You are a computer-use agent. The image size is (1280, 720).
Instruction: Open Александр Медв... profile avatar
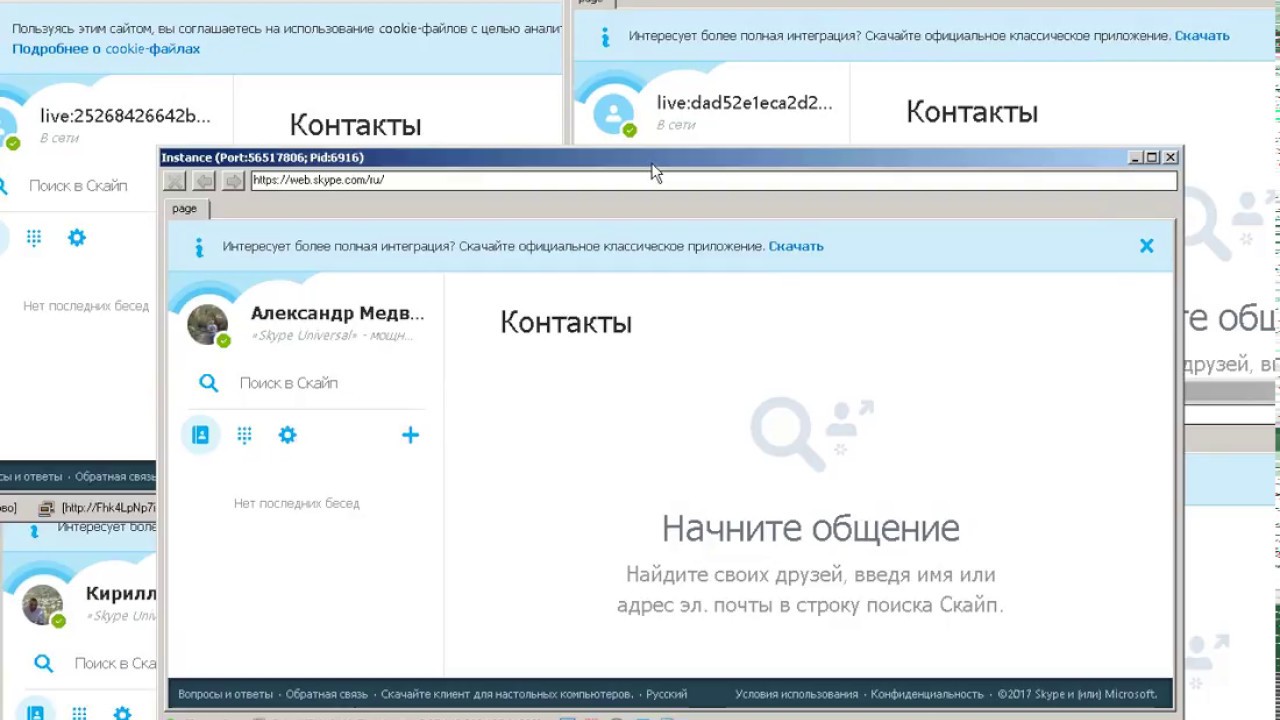208,325
